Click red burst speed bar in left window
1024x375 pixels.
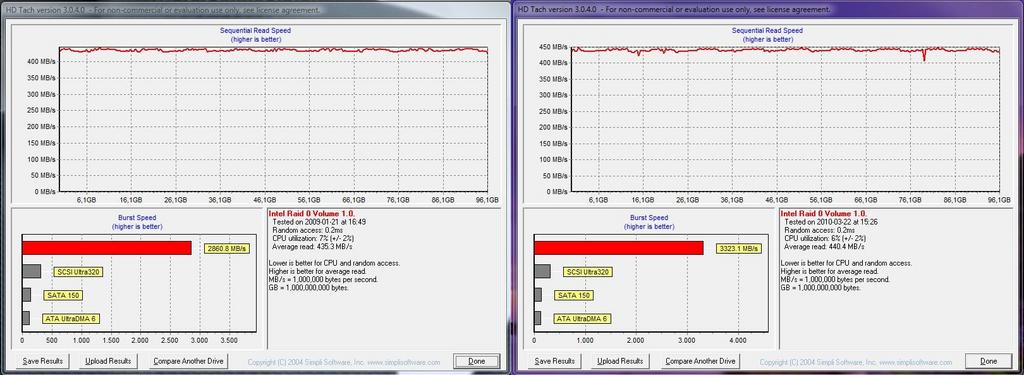tap(106, 248)
